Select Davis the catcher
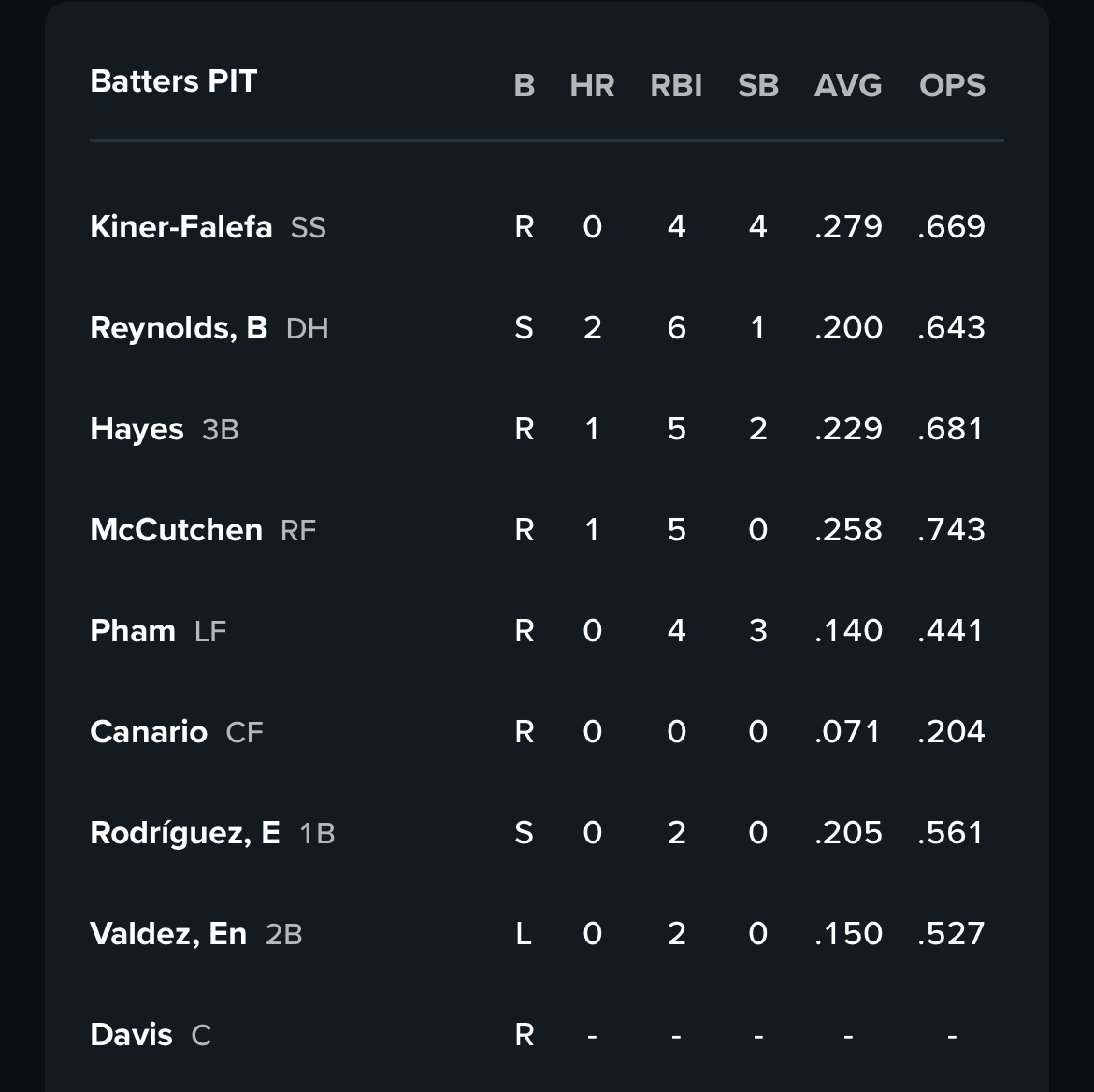This screenshot has height=1092, width=1094. point(132,1035)
